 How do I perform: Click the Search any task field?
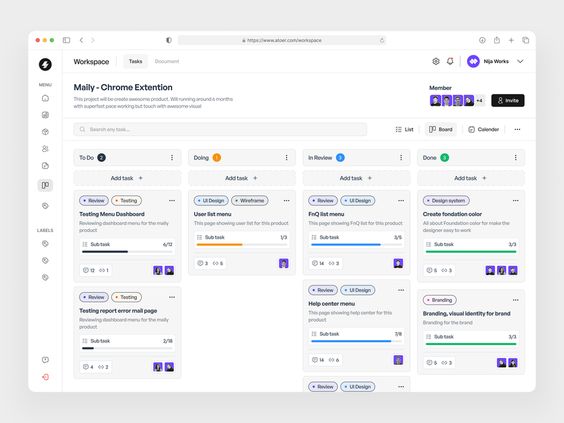[220, 129]
